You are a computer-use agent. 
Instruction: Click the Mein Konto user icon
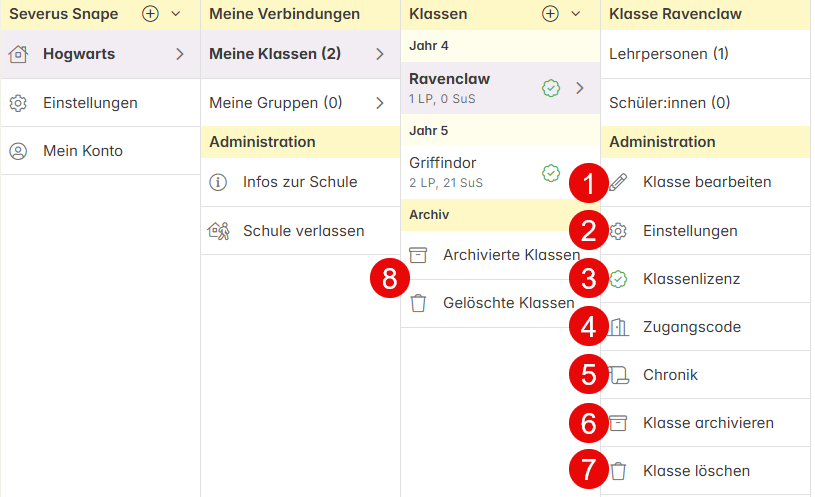click(18, 151)
